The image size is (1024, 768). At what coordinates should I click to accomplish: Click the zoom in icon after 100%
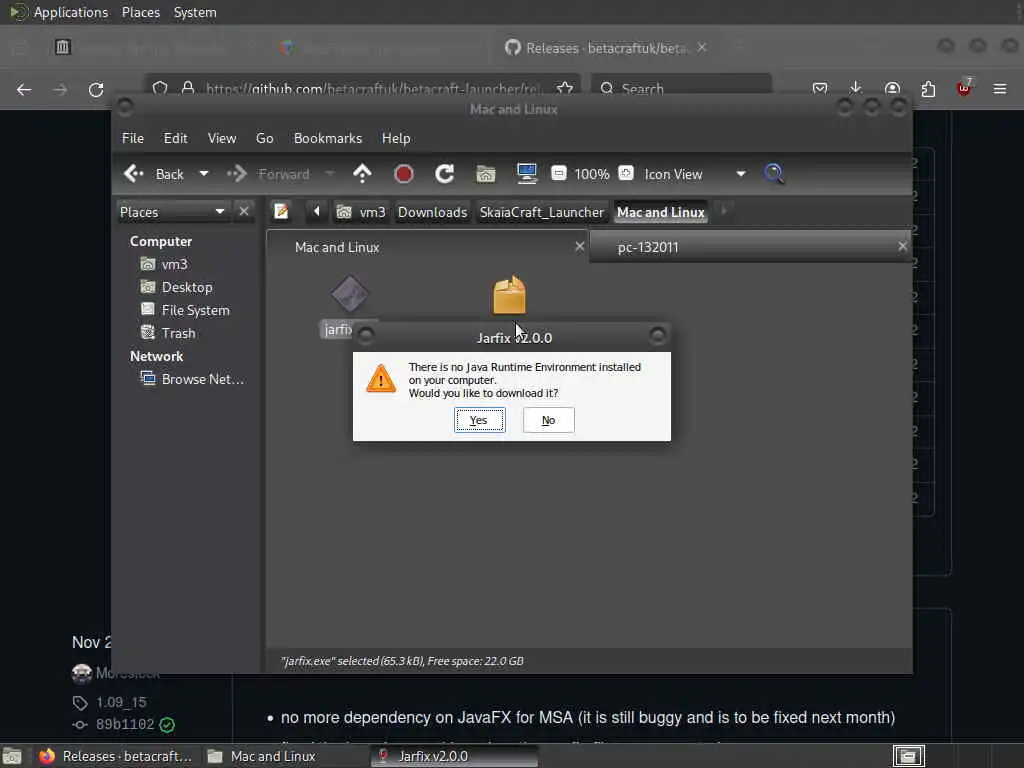click(626, 173)
